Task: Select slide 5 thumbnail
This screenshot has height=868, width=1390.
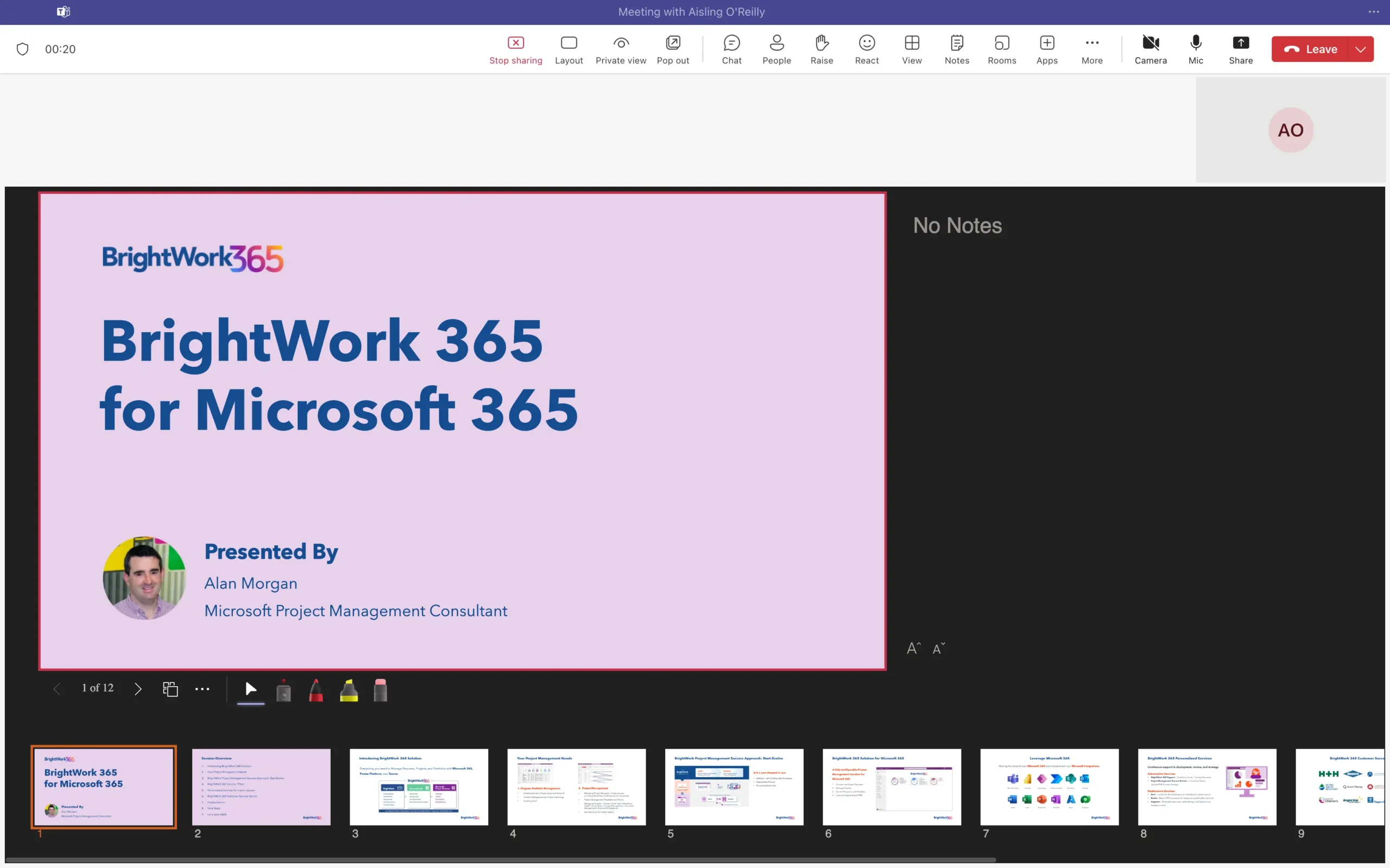Action: click(x=734, y=787)
